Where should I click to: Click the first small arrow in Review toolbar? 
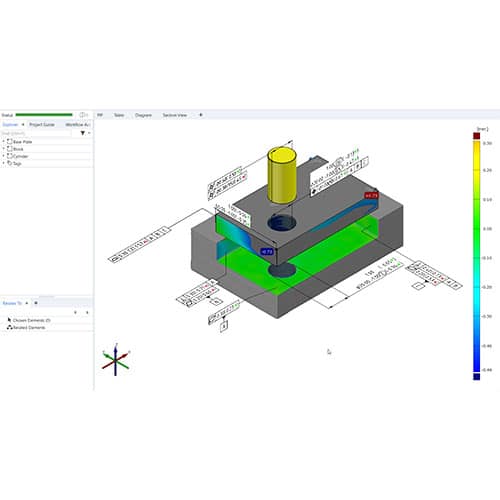coord(75,312)
